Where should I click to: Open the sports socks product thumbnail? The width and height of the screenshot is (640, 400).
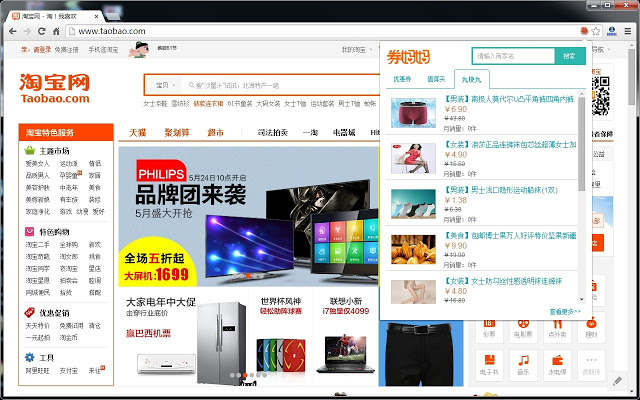[x=413, y=204]
